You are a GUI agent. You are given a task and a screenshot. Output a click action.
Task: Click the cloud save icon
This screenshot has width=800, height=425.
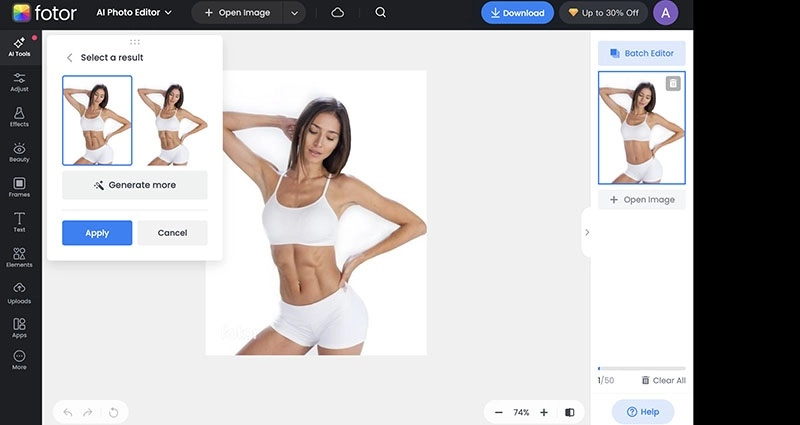[x=338, y=13]
